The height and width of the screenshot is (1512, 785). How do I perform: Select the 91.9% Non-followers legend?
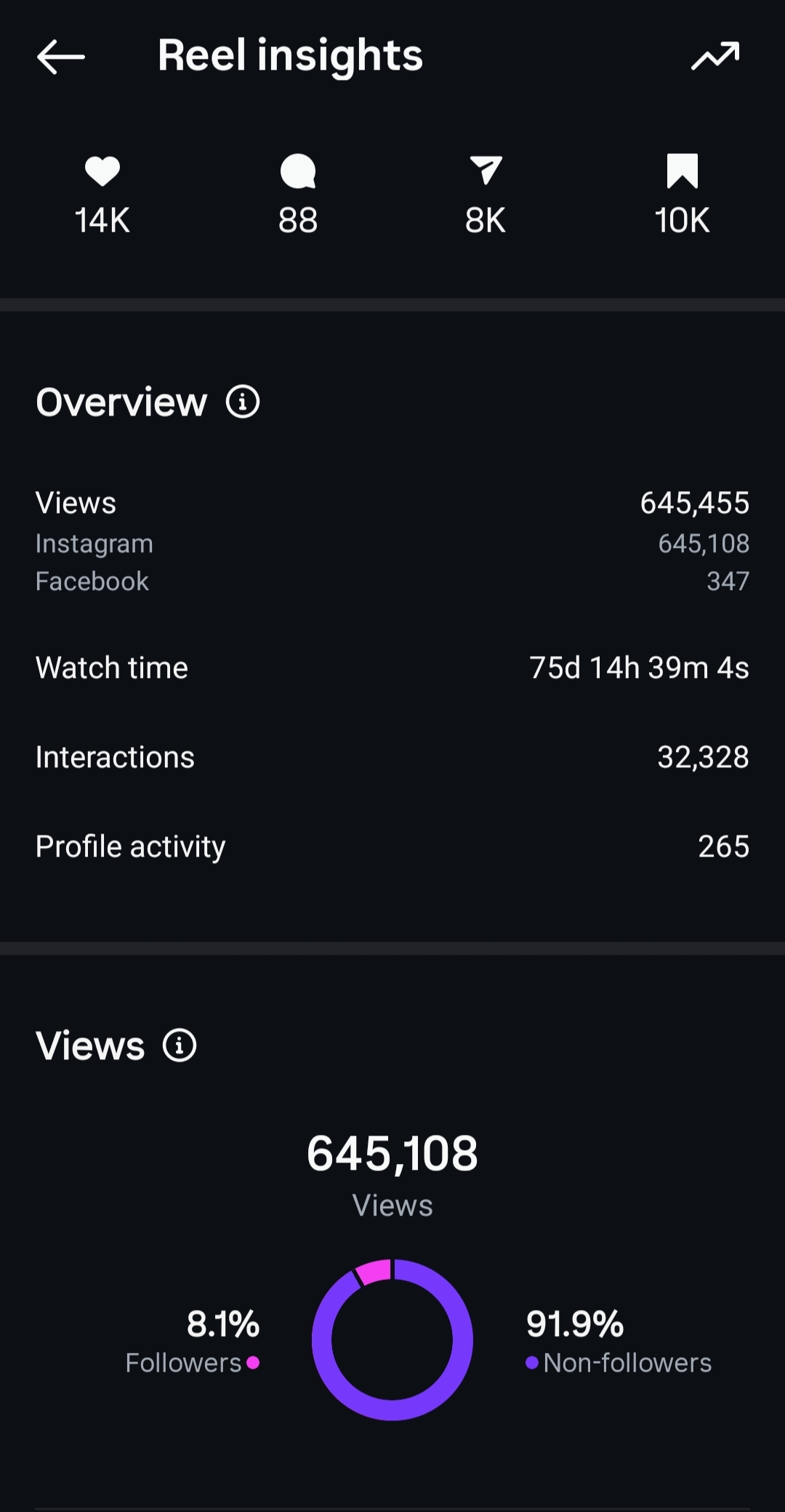click(618, 1343)
